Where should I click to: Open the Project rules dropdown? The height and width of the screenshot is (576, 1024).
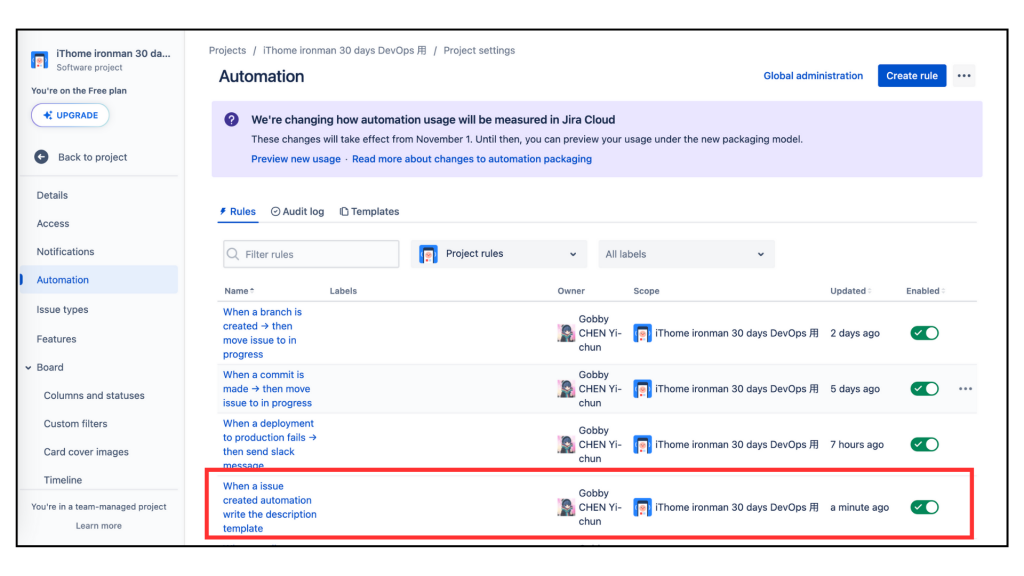[499, 254]
